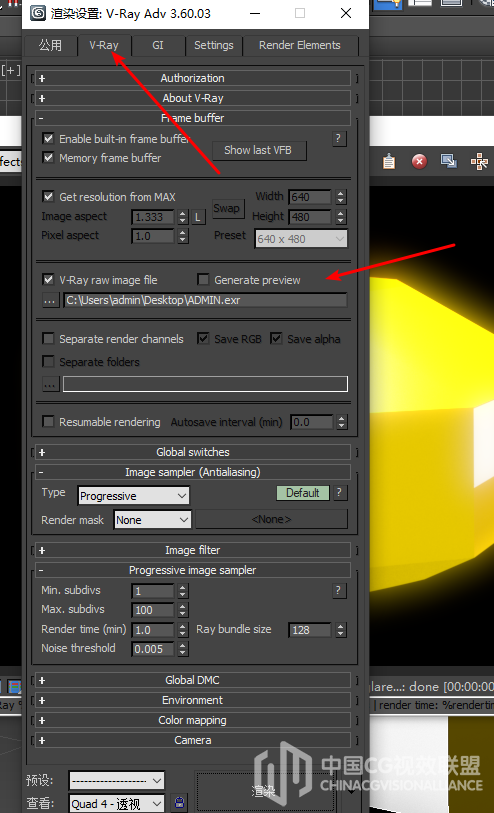Image resolution: width=494 pixels, height=813 pixels.
Task: Click the empty separate channels path field
Action: pyautogui.click(x=205, y=384)
